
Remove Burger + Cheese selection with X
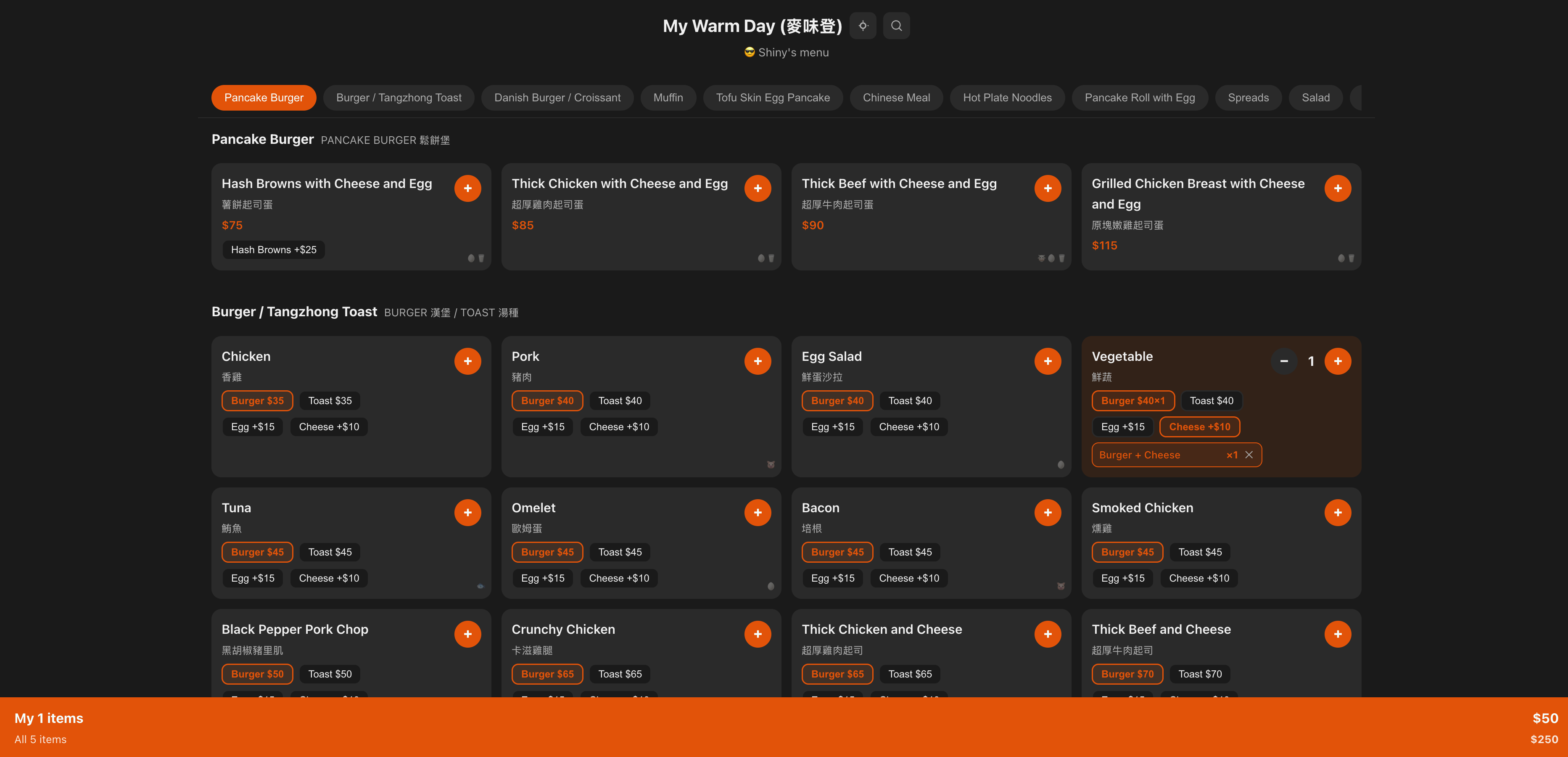pyautogui.click(x=1249, y=455)
